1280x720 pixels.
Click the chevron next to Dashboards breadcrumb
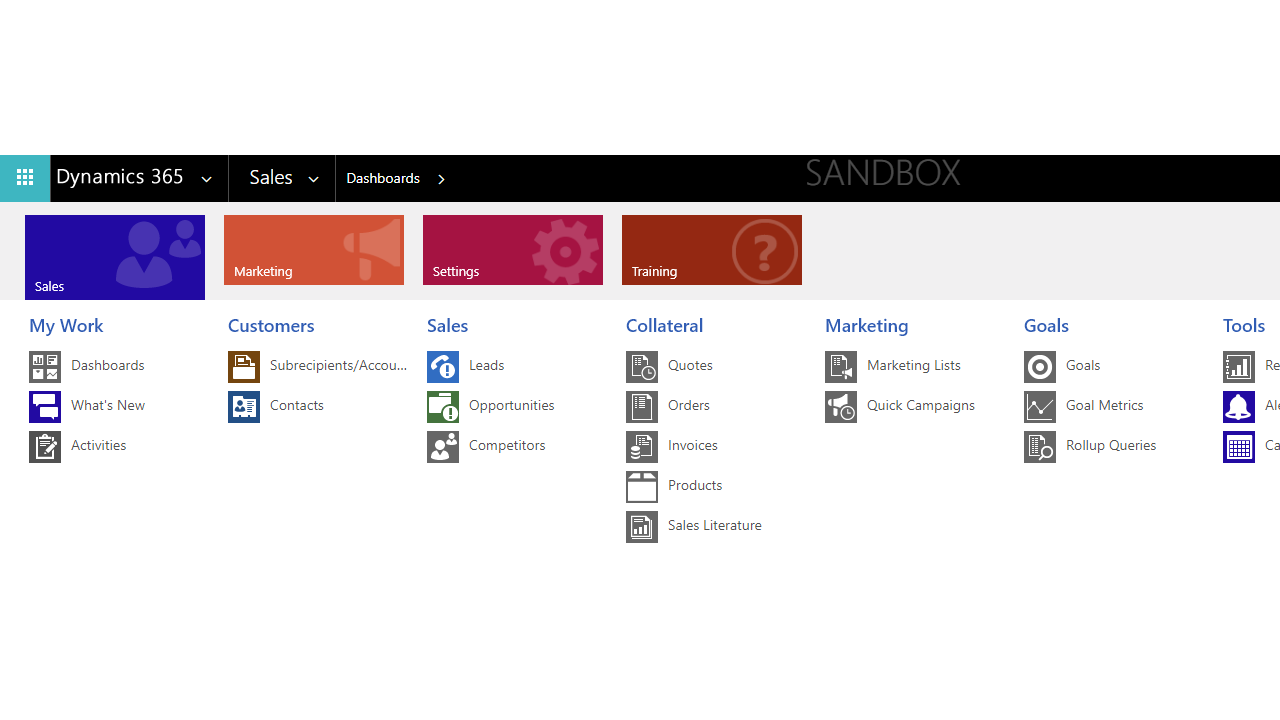pos(441,179)
